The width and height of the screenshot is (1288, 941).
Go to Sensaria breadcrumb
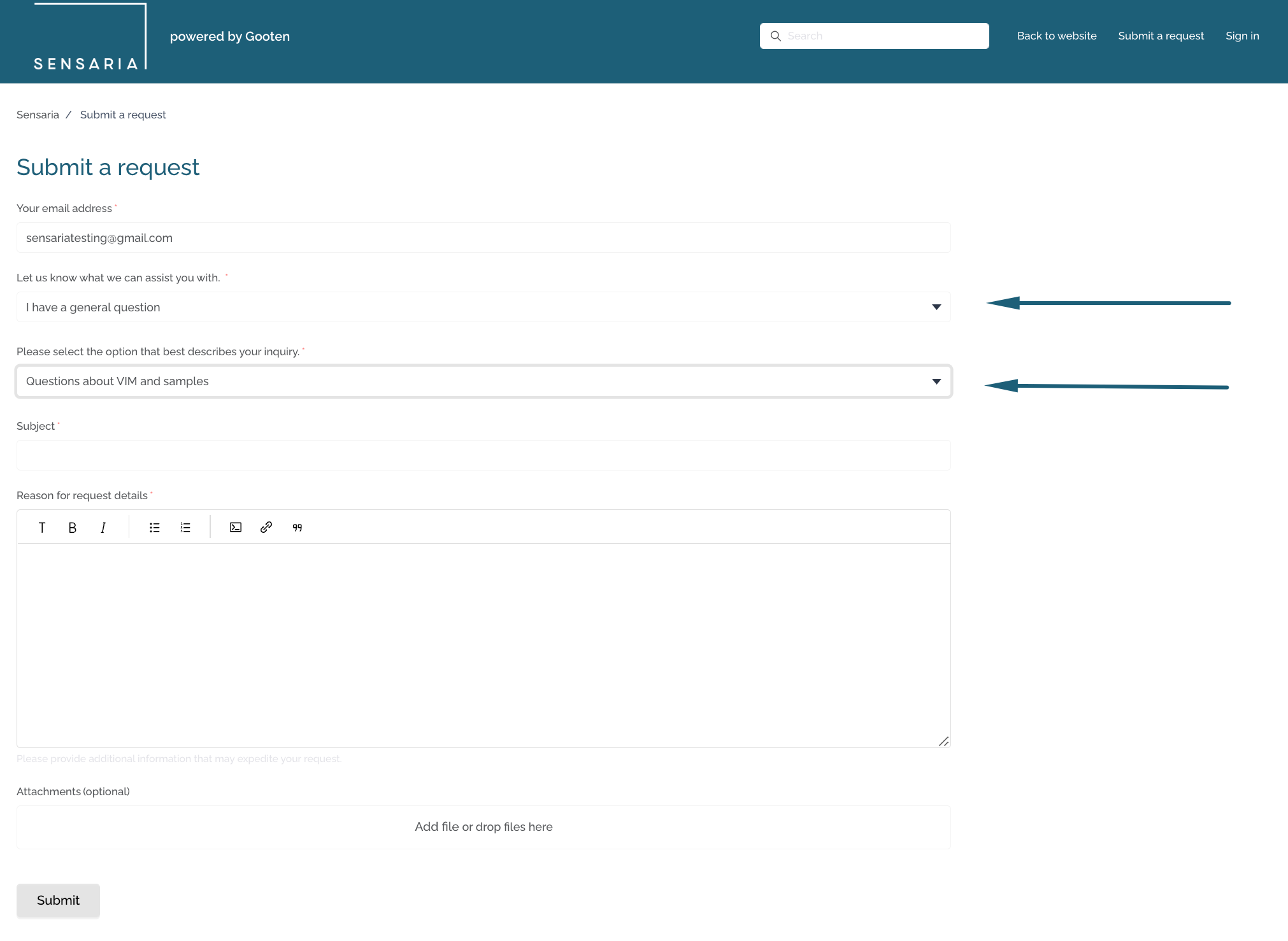click(x=38, y=115)
